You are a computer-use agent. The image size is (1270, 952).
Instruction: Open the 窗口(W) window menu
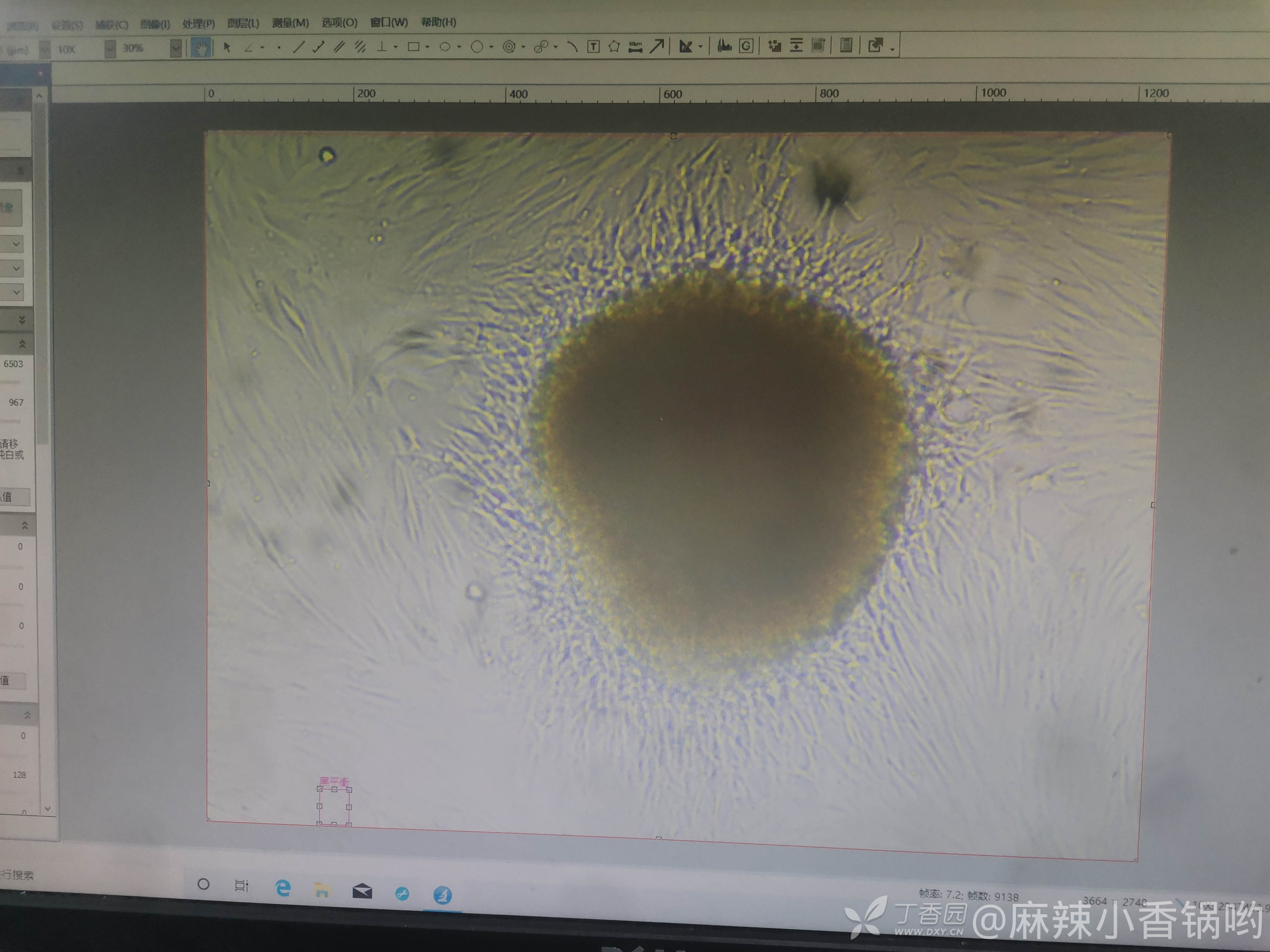click(389, 23)
